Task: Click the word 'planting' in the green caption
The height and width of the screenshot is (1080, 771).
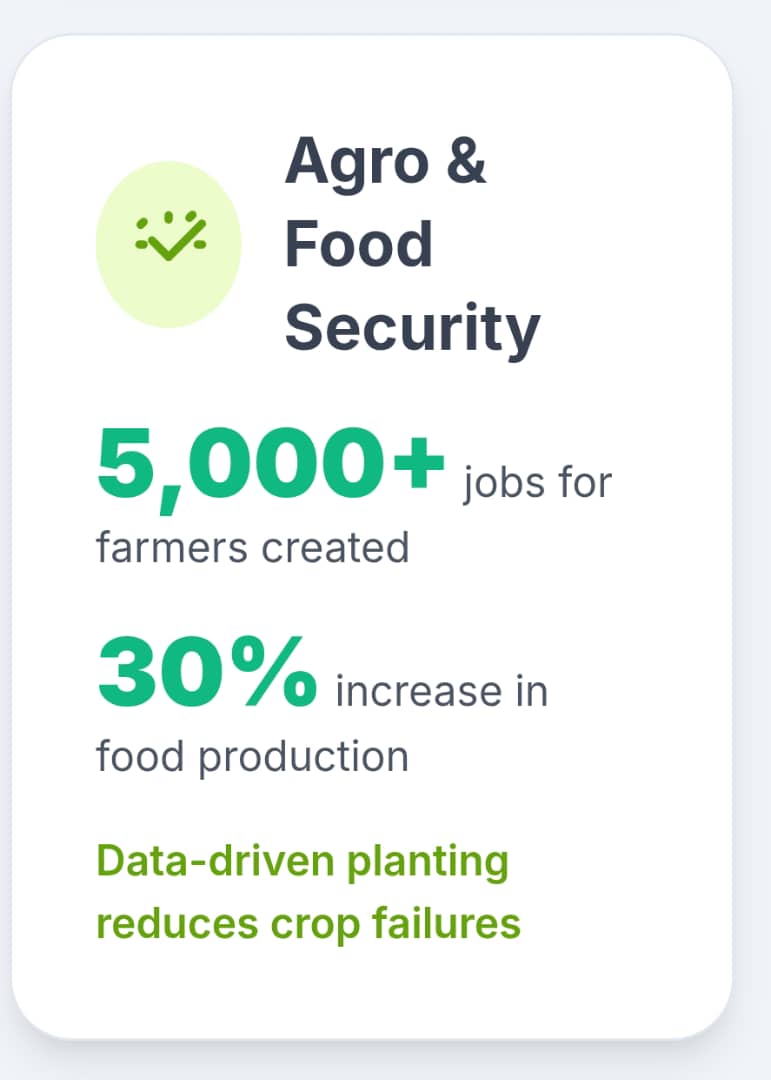Action: (x=428, y=863)
